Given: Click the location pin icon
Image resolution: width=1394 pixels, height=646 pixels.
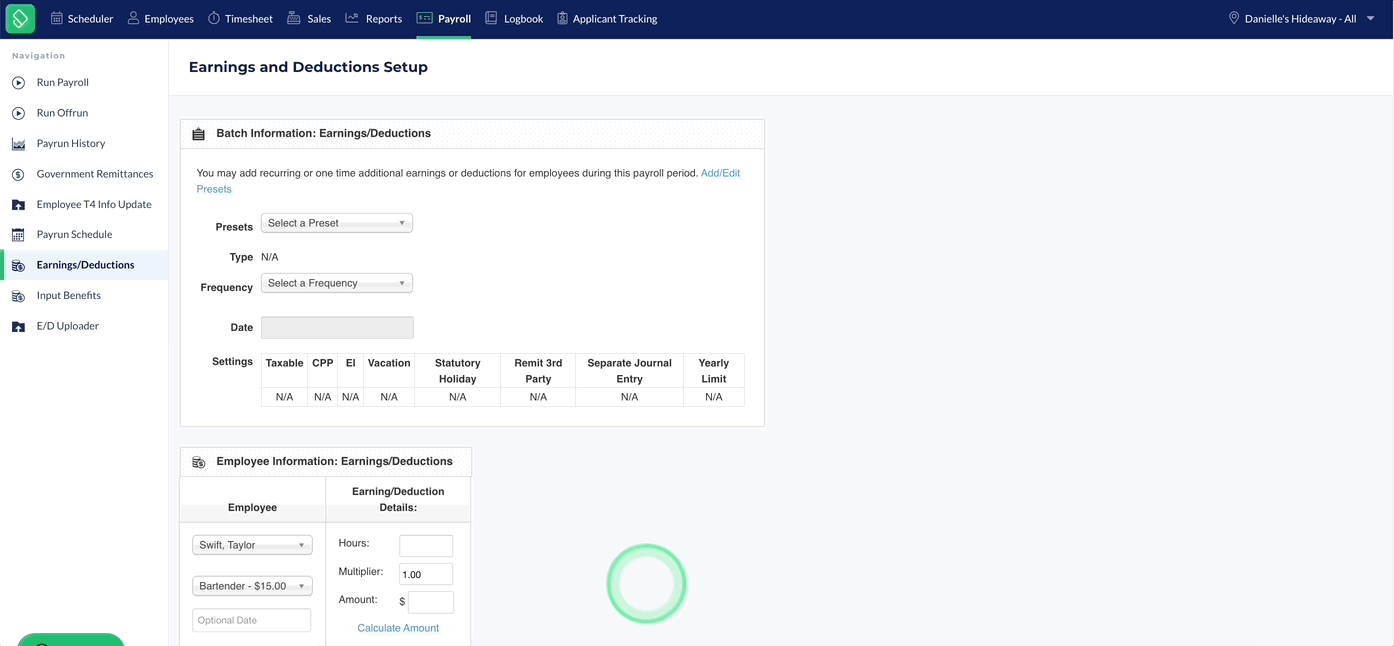Looking at the screenshot, I should coord(1234,18).
